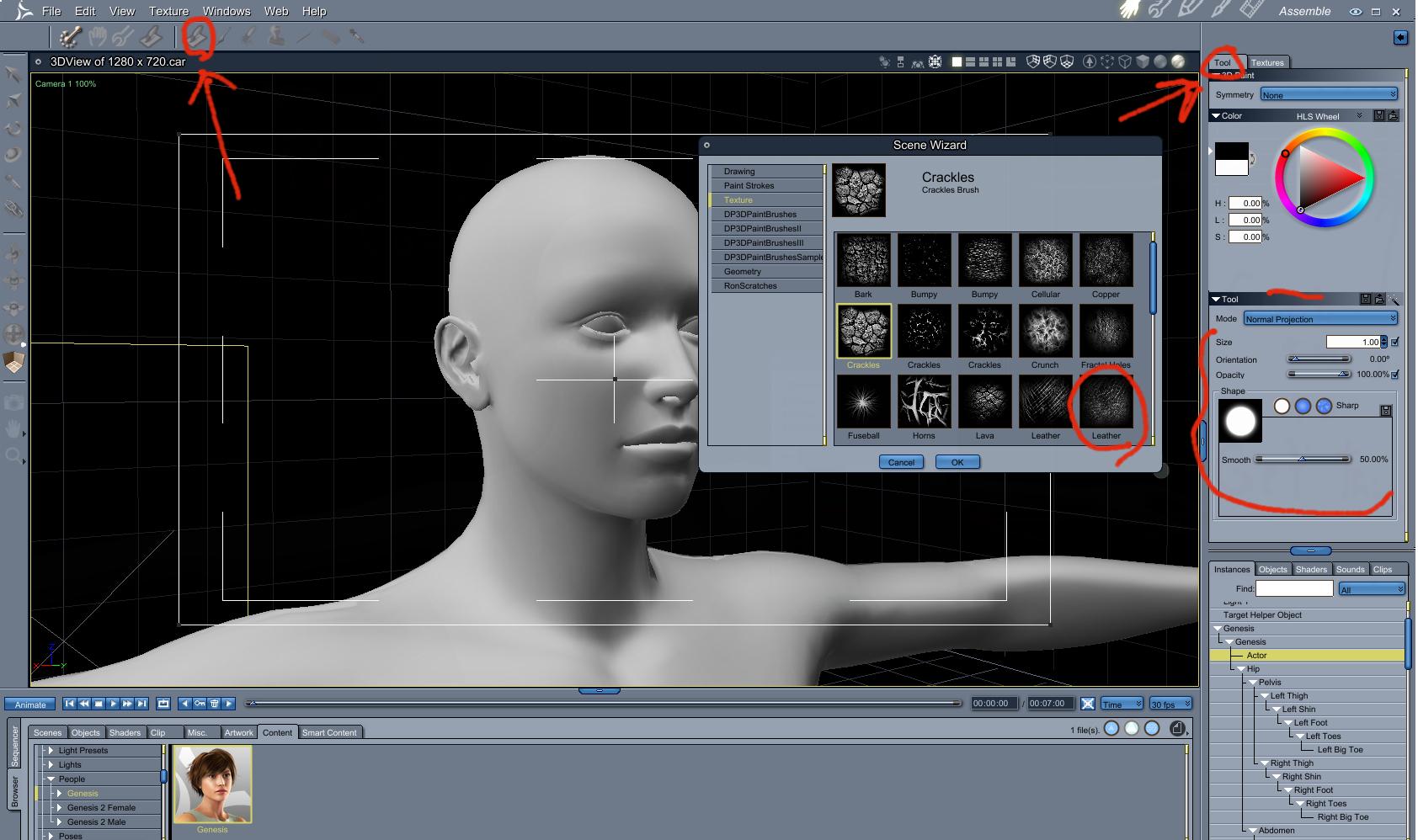This screenshot has width=1418, height=840.
Task: Open the Find filter All dropdown
Action: click(x=1372, y=589)
